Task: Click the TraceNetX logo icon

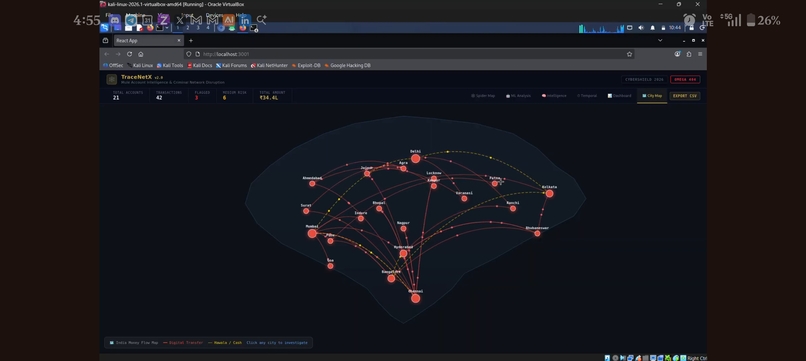Action: point(112,79)
